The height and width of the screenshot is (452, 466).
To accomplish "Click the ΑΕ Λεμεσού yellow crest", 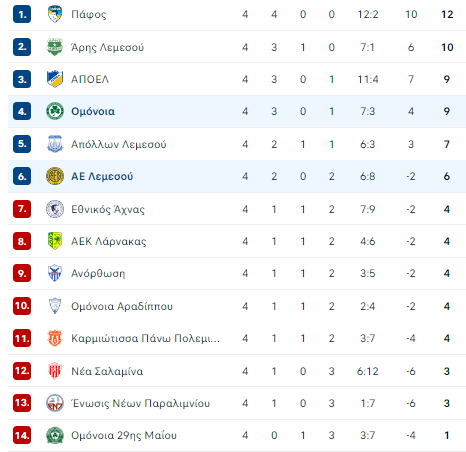I will pos(55,176).
